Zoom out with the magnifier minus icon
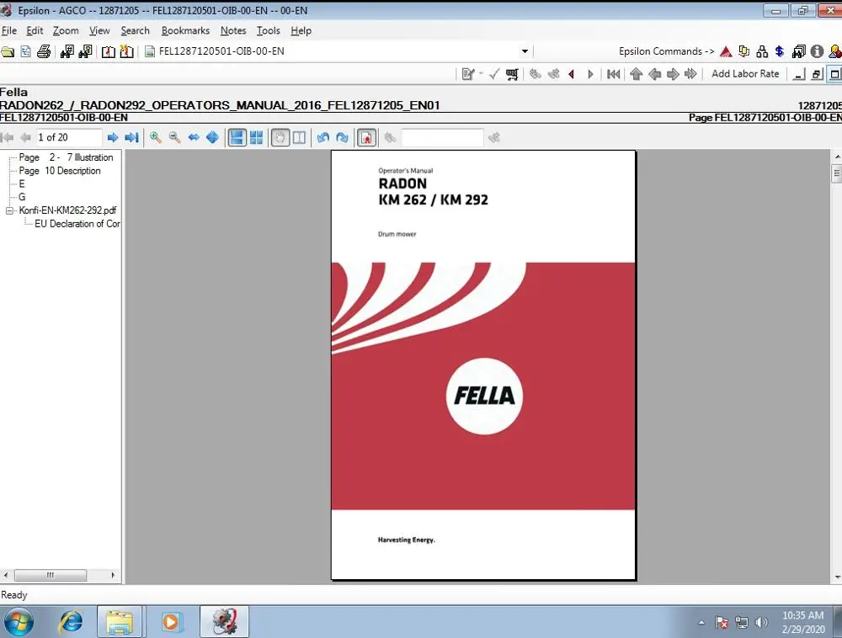This screenshot has width=842, height=638. coord(175,137)
